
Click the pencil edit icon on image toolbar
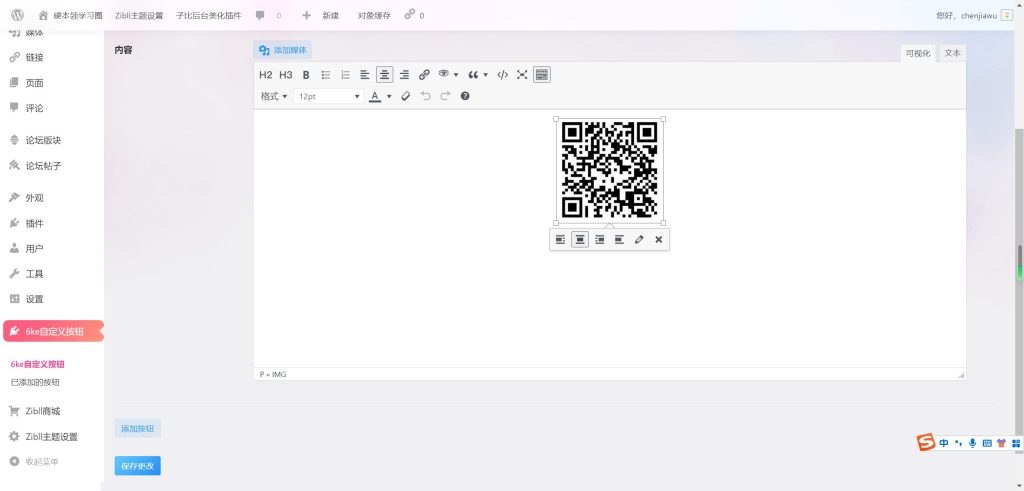[x=639, y=240]
